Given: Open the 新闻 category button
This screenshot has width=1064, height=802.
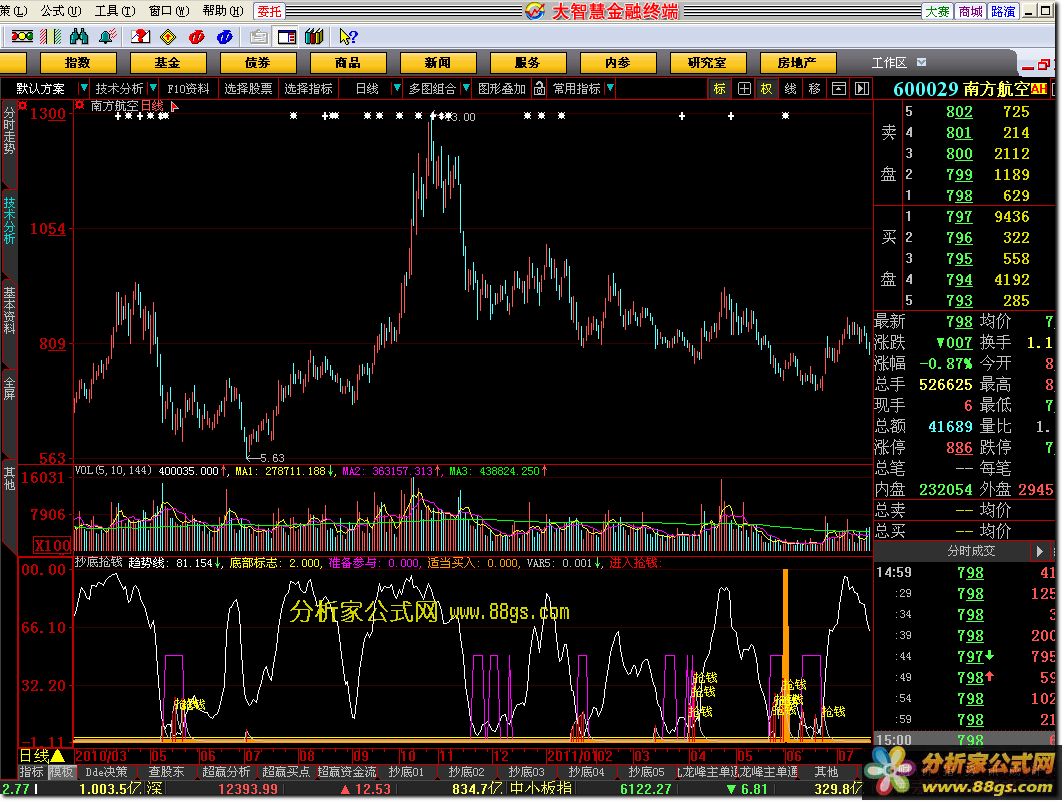Looking at the screenshot, I should pyautogui.click(x=438, y=62).
